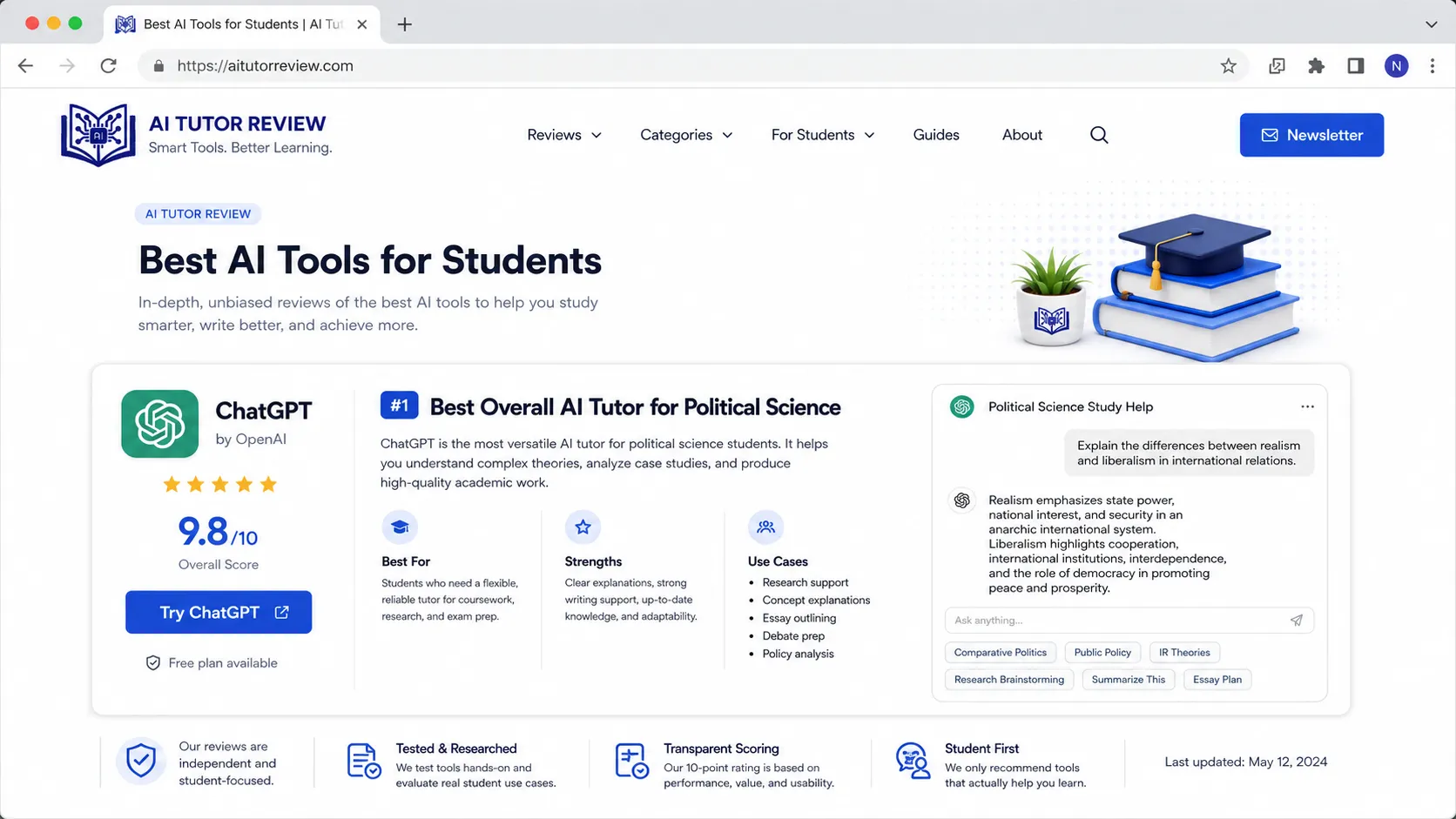1456x819 pixels.
Task: Click the Policy analysis list item
Action: click(x=798, y=655)
